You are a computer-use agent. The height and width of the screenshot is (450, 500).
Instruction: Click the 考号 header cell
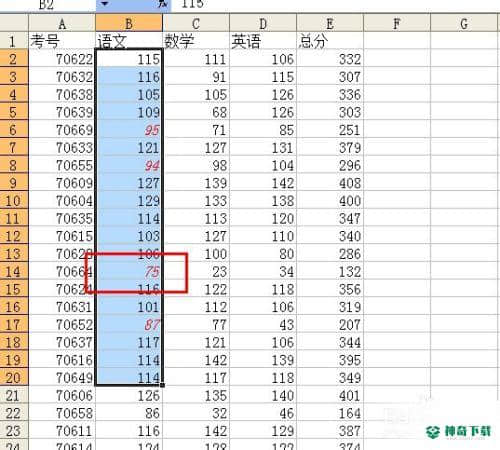(x=62, y=41)
